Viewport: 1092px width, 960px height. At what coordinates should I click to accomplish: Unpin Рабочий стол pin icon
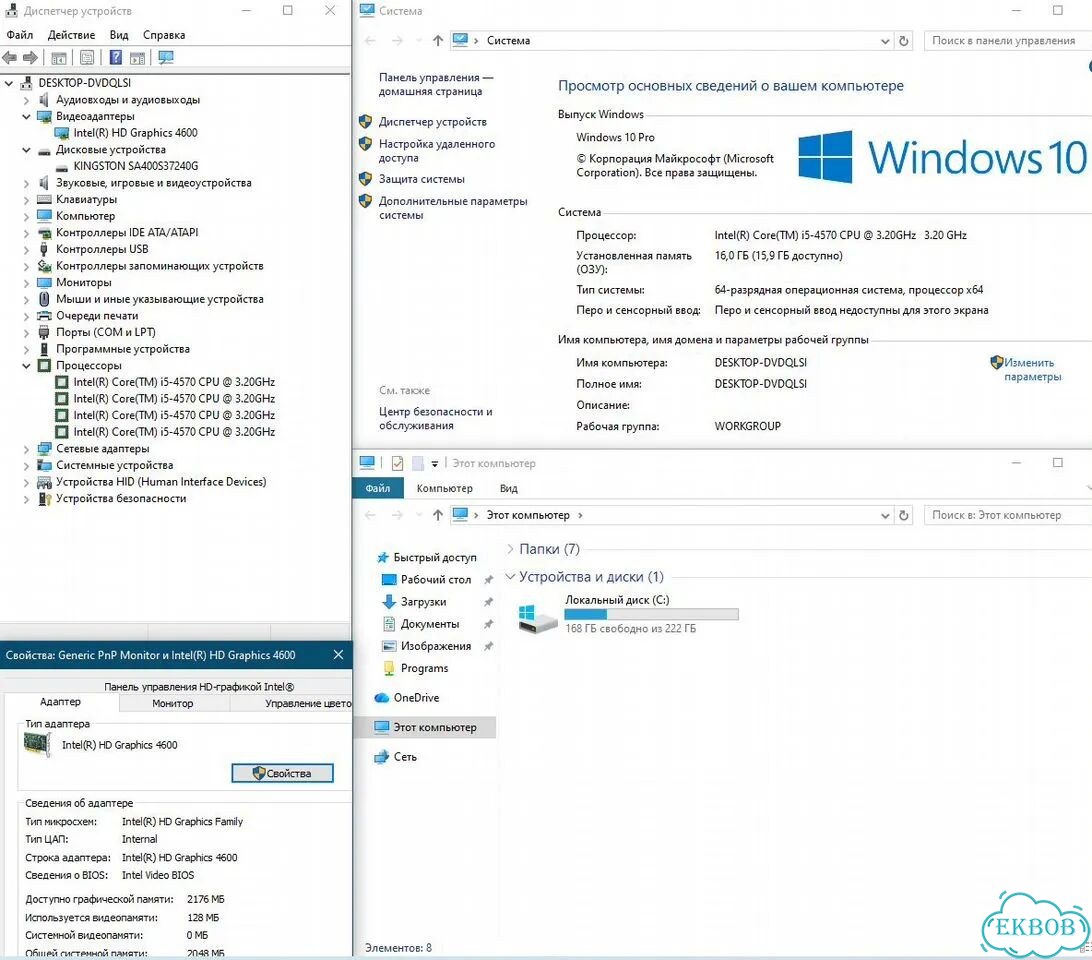coord(488,580)
